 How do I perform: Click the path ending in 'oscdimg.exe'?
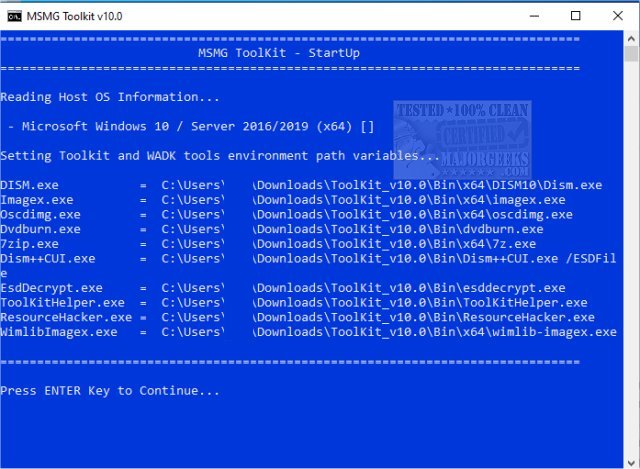click(367, 215)
